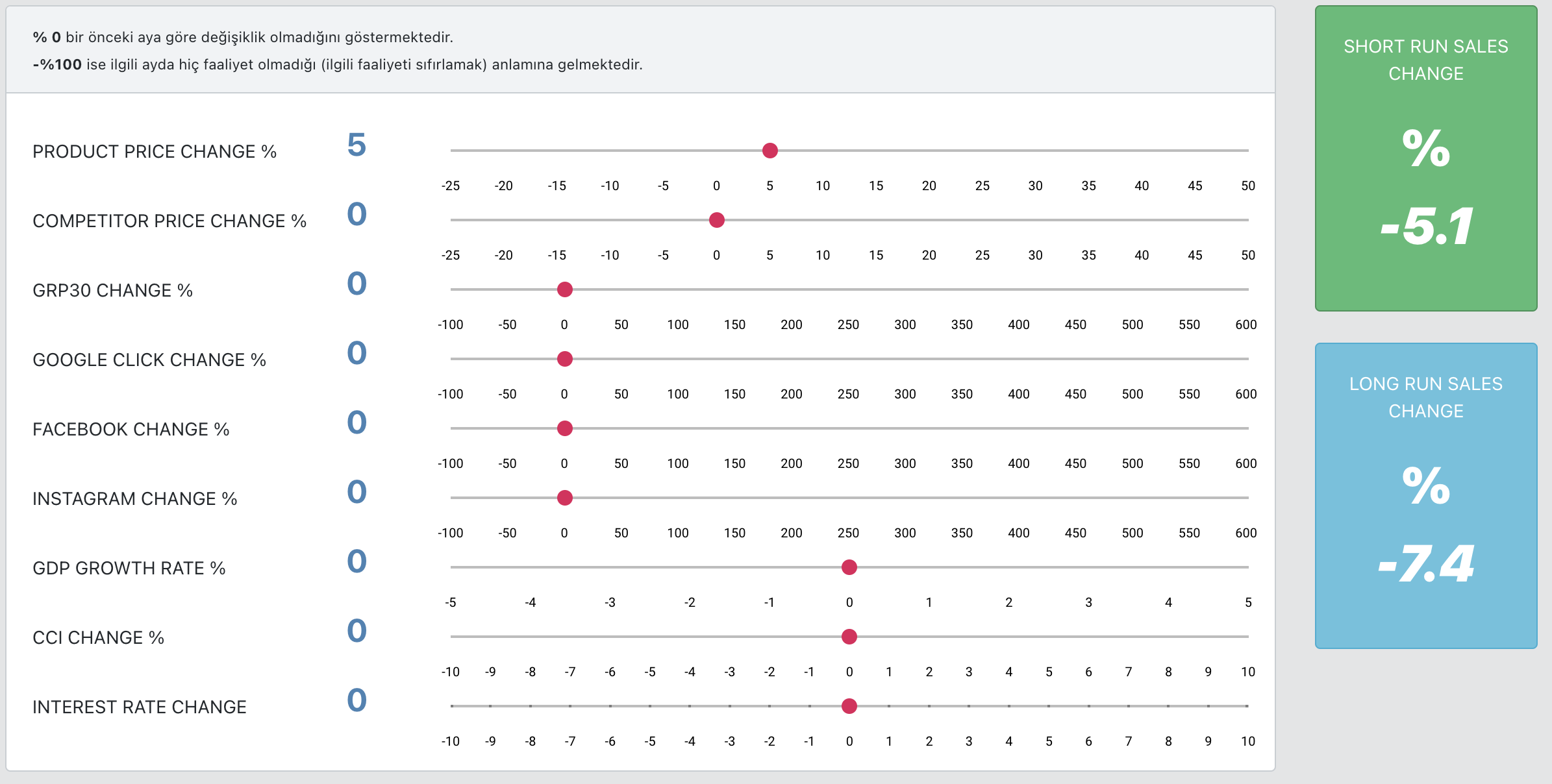Click the GRP30 Change slider handle
This screenshot has height=784, width=1552.
click(x=564, y=289)
